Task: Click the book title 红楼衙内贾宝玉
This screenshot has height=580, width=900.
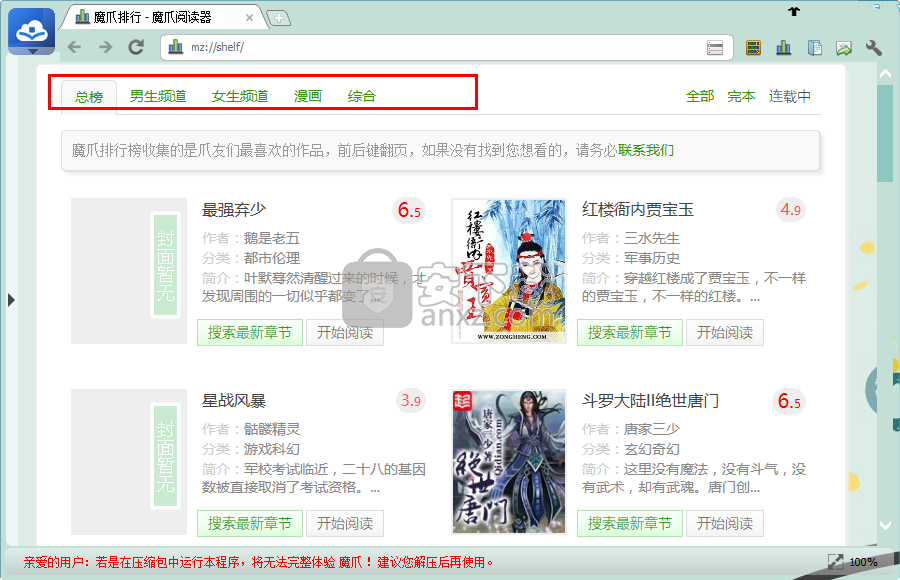Action: pos(638,210)
